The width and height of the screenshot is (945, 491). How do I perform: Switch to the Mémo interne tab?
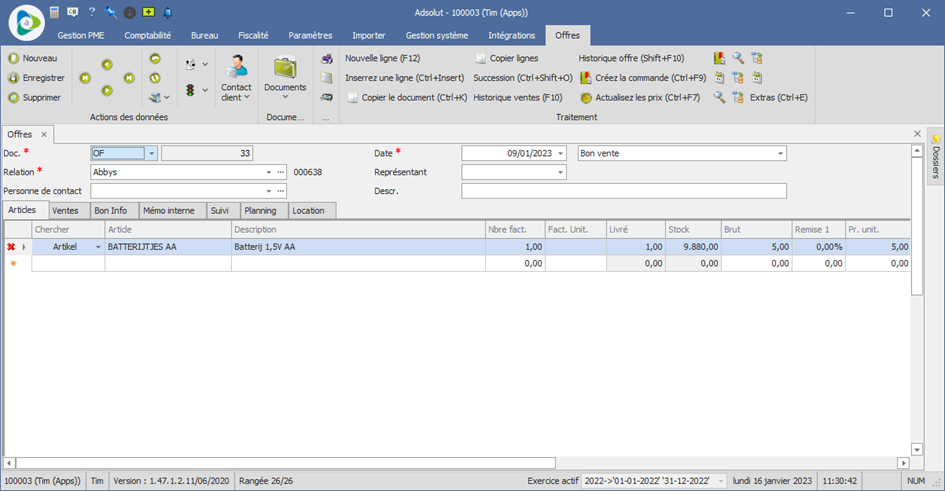[x=169, y=210]
